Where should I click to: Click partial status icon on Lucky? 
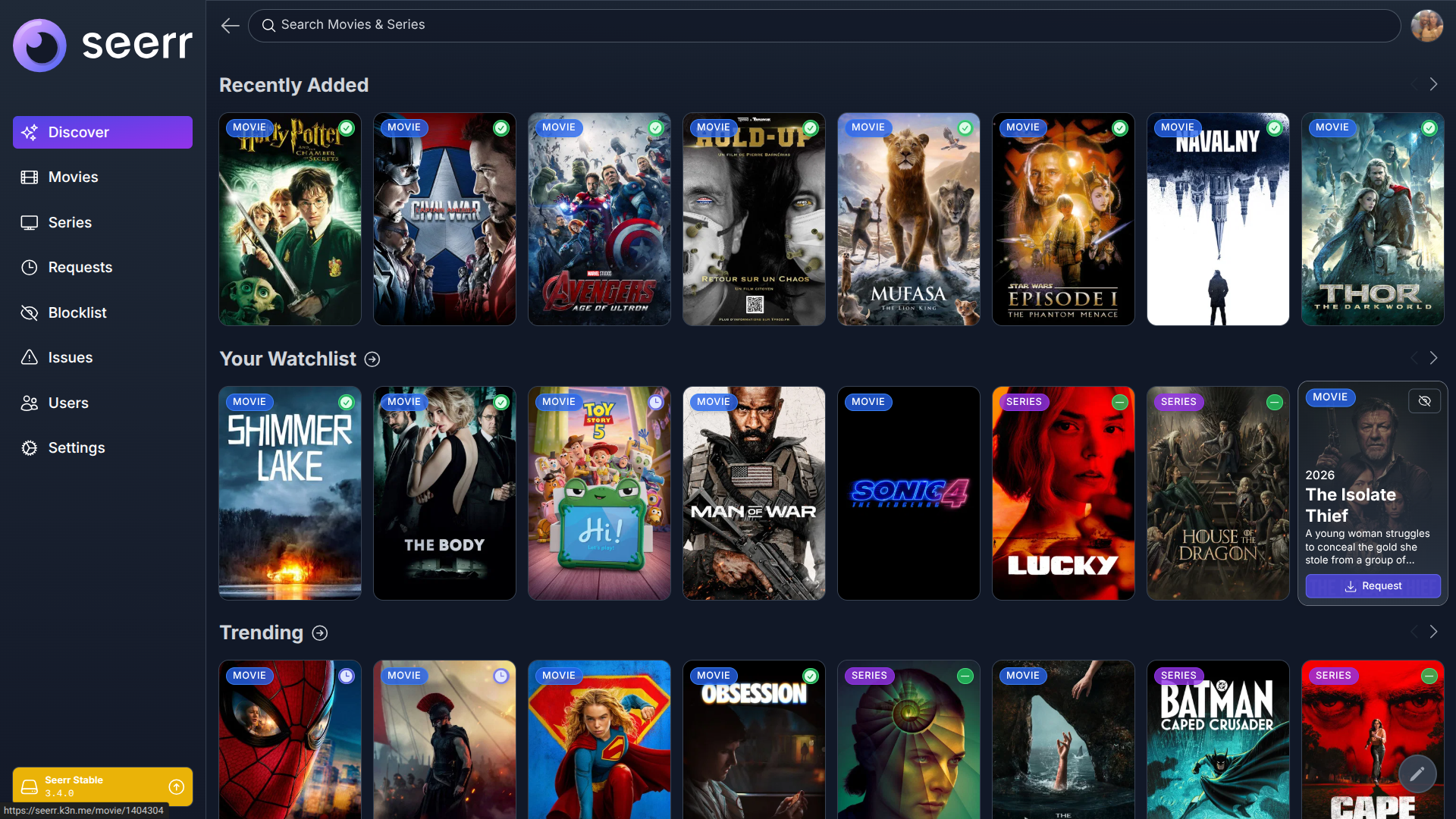coord(1120,402)
